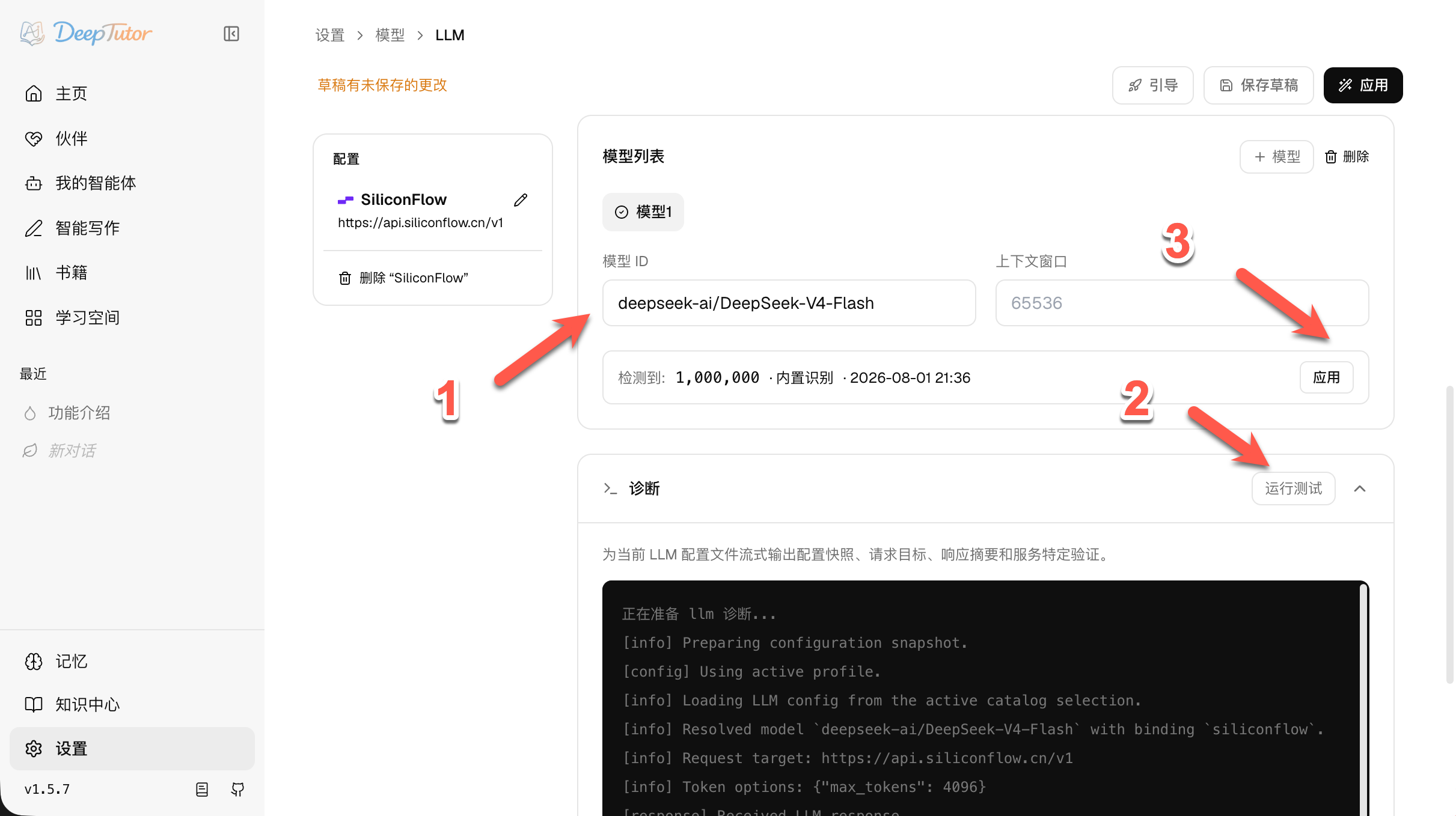Edit SiliconFlow with the pencil icon
The width and height of the screenshot is (1456, 816).
(x=521, y=200)
